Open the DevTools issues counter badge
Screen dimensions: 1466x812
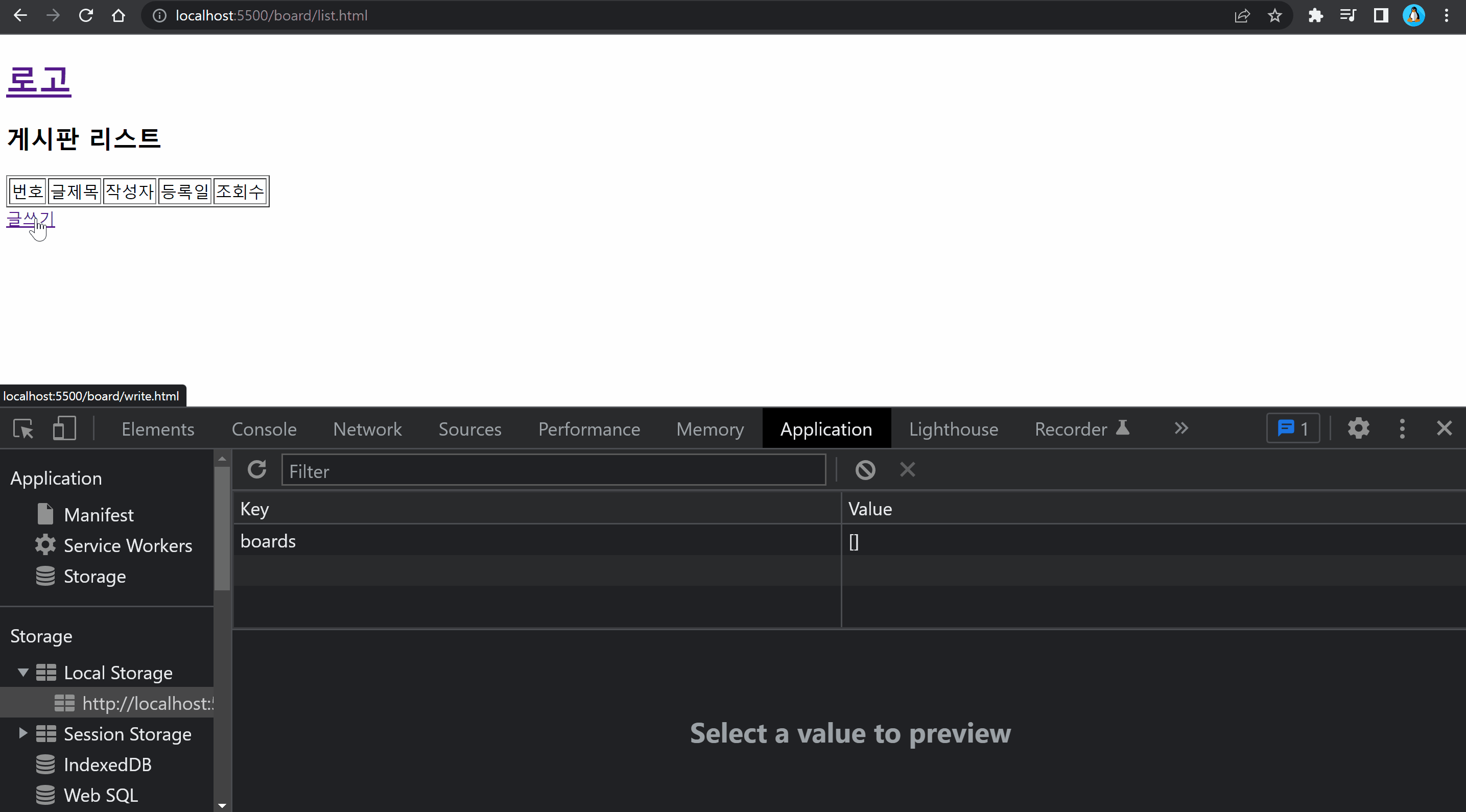pos(1293,428)
